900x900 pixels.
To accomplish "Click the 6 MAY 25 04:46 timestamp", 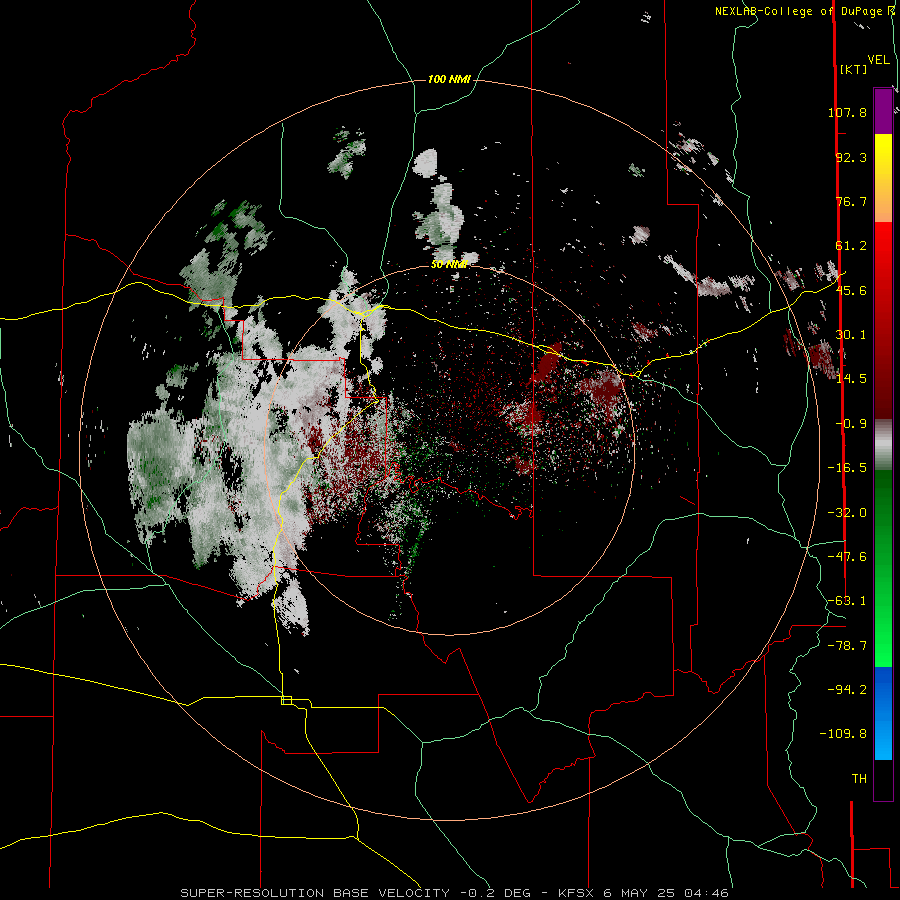I will click(x=666, y=893).
